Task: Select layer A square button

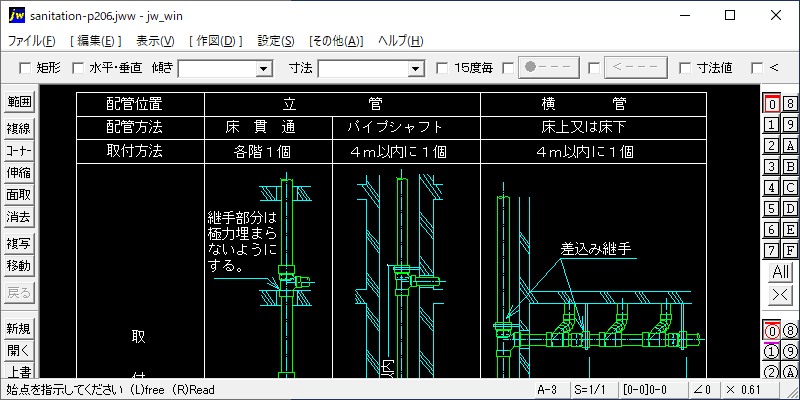Action: pos(790,145)
